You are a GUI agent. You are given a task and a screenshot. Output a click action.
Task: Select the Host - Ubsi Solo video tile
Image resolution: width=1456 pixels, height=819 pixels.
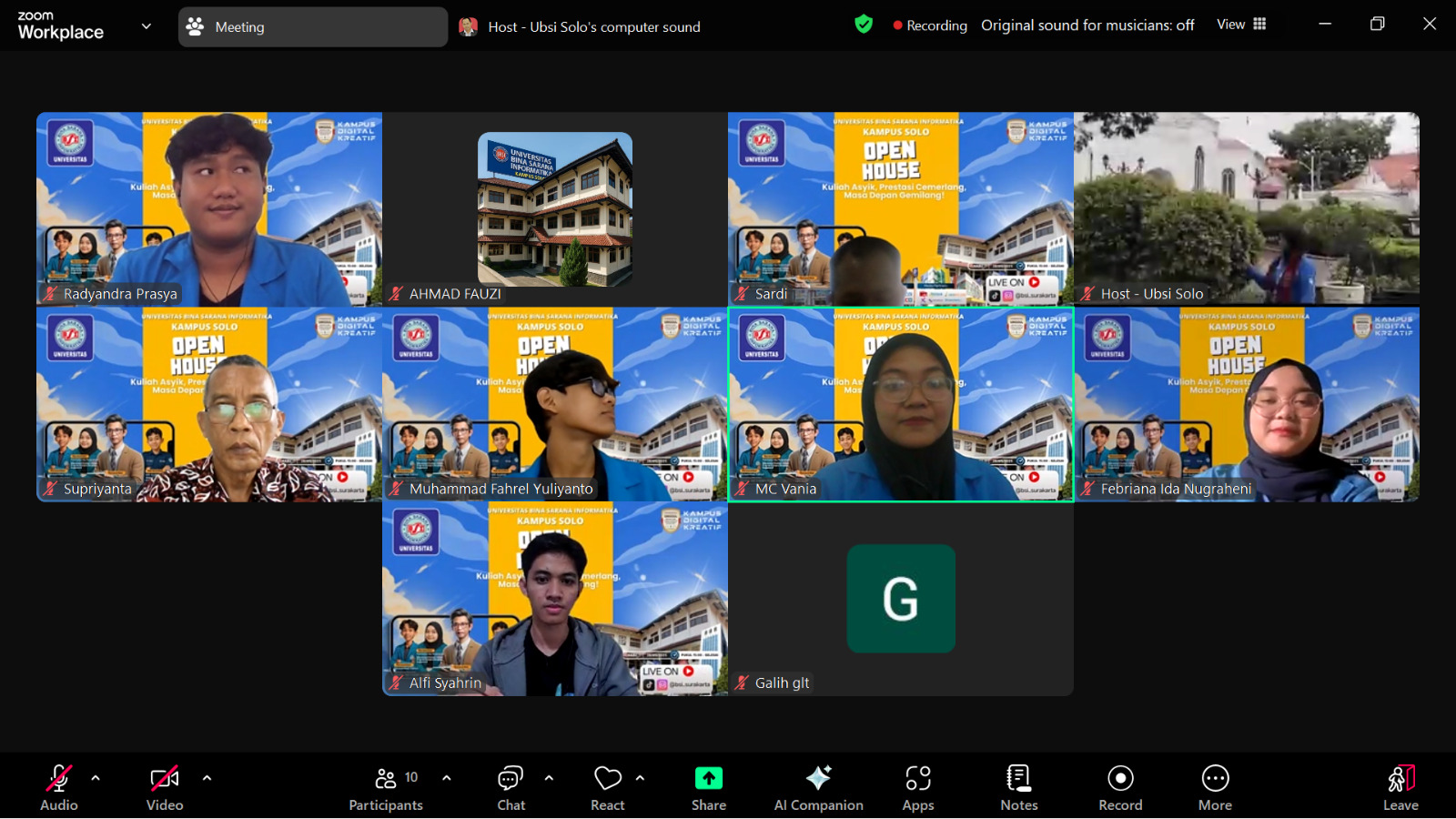click(x=1247, y=208)
